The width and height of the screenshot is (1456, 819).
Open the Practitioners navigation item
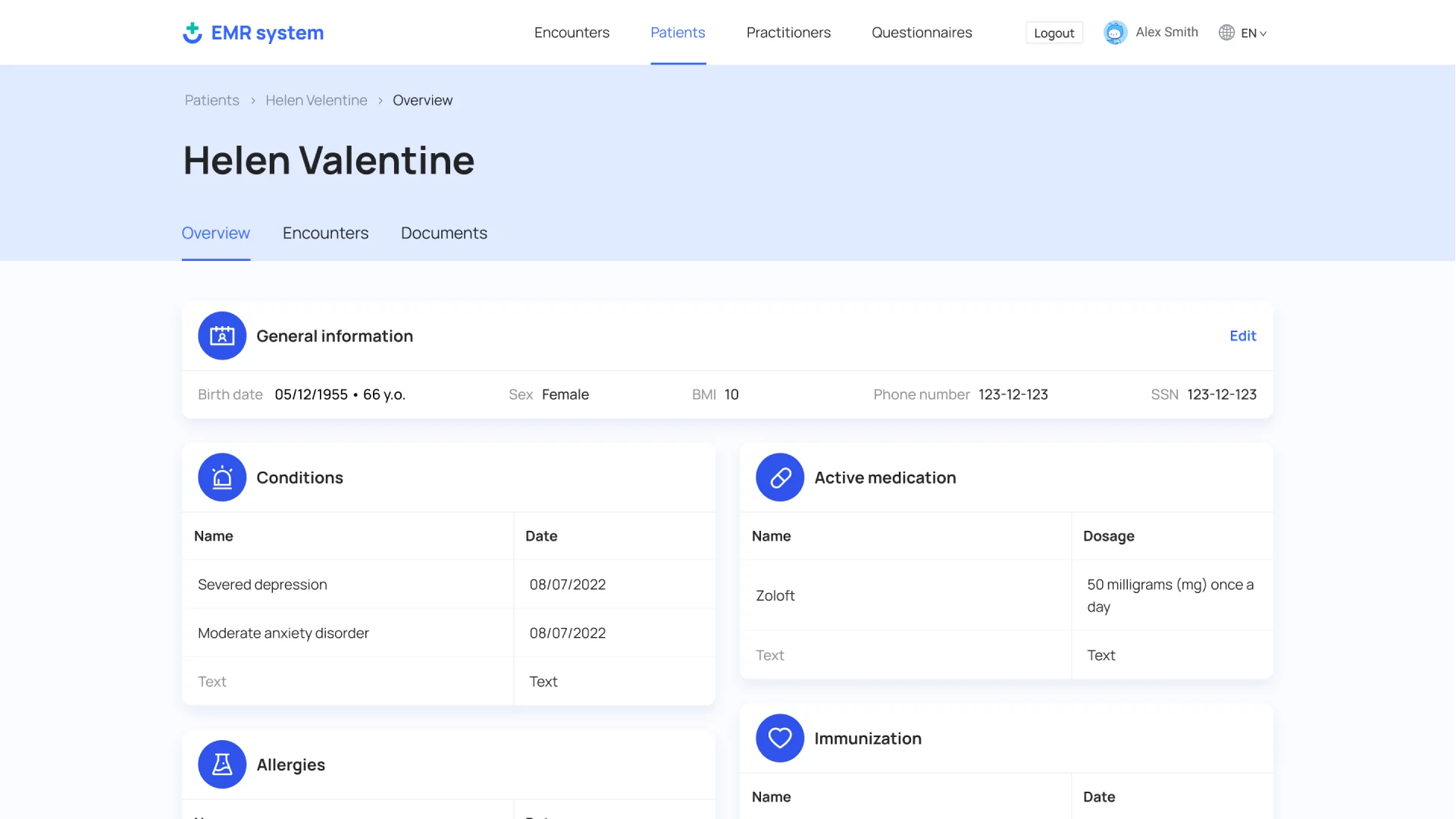[x=788, y=33]
